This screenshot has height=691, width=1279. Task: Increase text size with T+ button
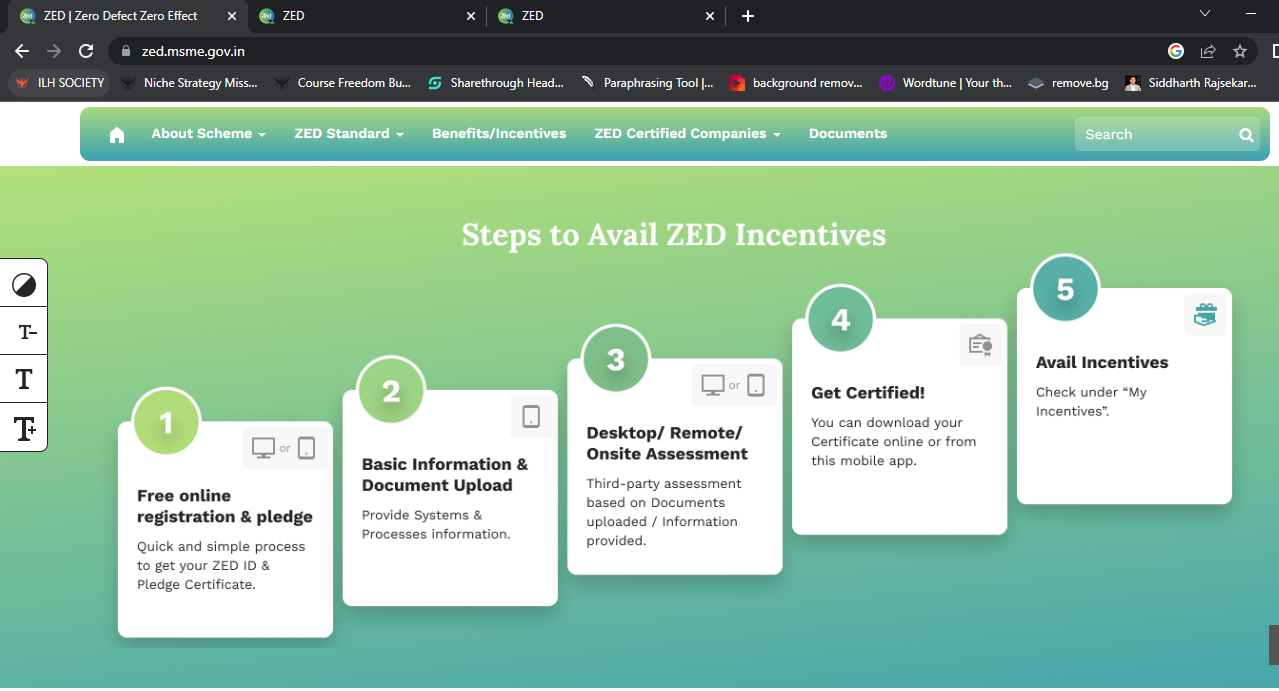[x=24, y=428]
